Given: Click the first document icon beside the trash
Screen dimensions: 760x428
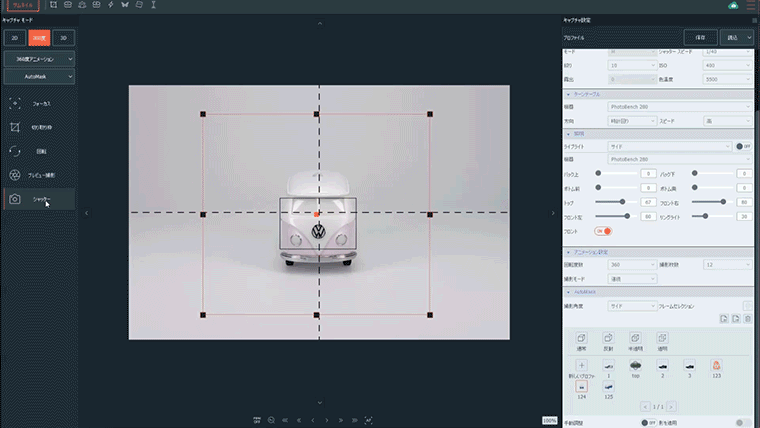Looking at the screenshot, I should point(724,318).
